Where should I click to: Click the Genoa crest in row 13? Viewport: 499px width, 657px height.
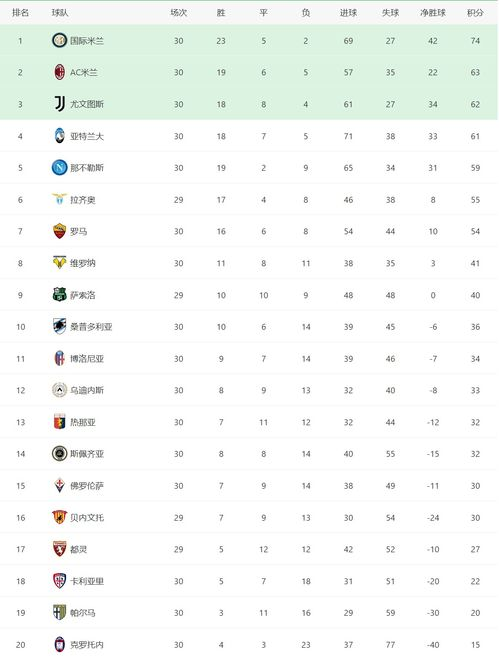click(x=59, y=422)
